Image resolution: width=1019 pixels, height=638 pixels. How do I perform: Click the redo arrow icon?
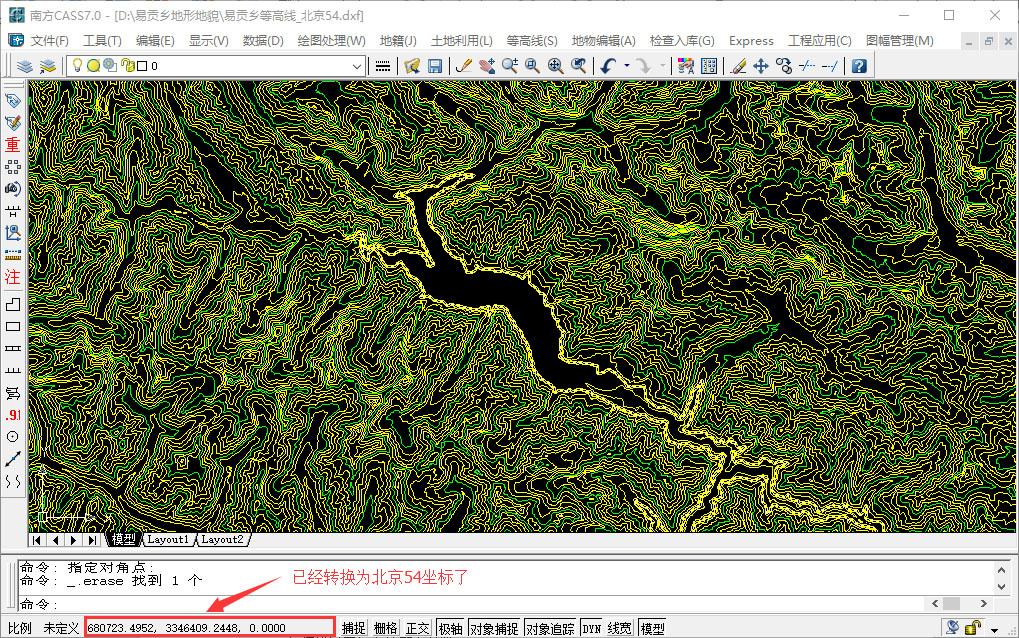pos(643,66)
